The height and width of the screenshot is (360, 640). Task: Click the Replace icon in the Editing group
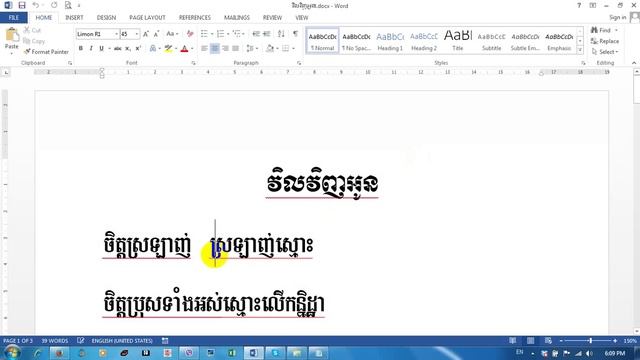[594, 41]
